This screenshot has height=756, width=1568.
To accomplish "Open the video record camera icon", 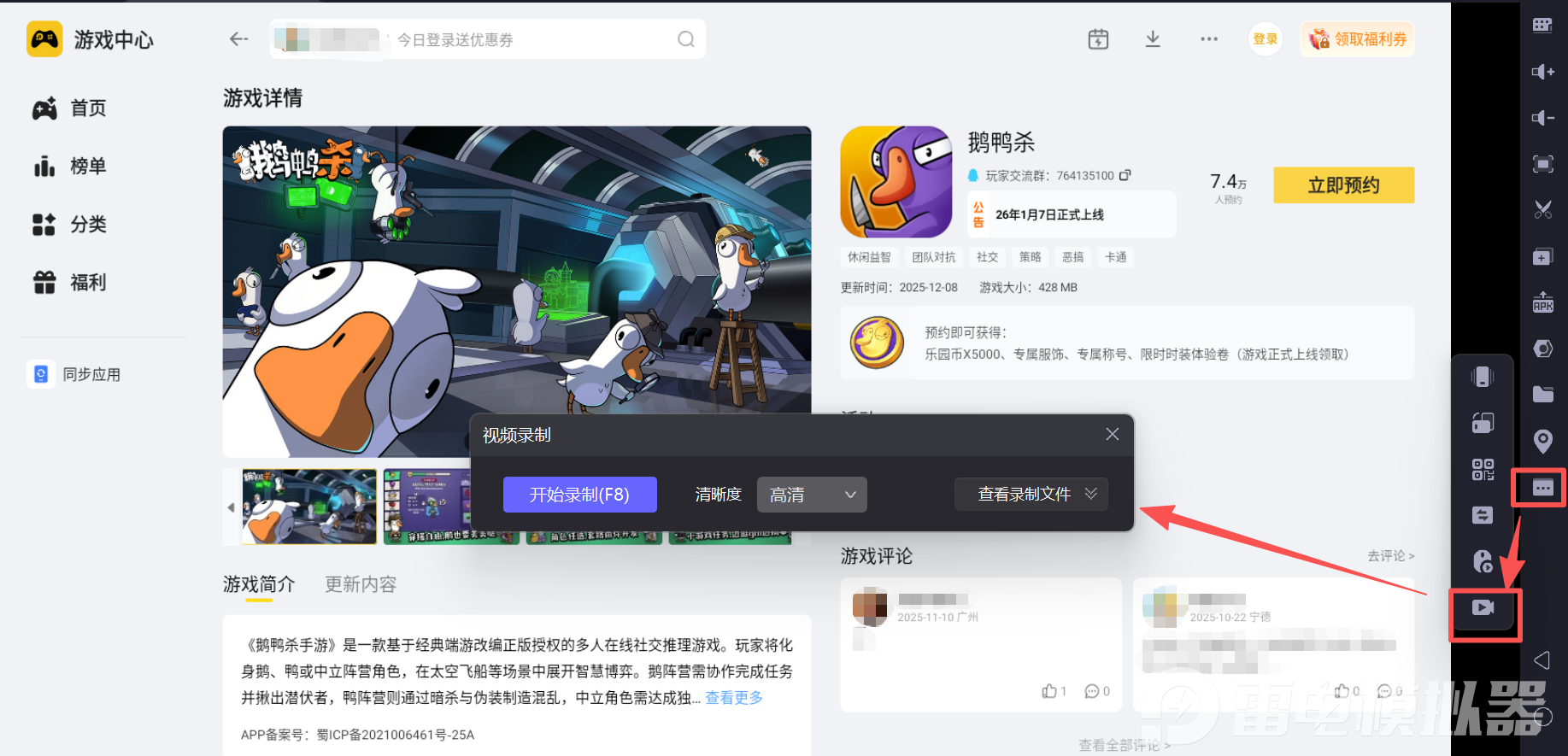I will tap(1483, 607).
